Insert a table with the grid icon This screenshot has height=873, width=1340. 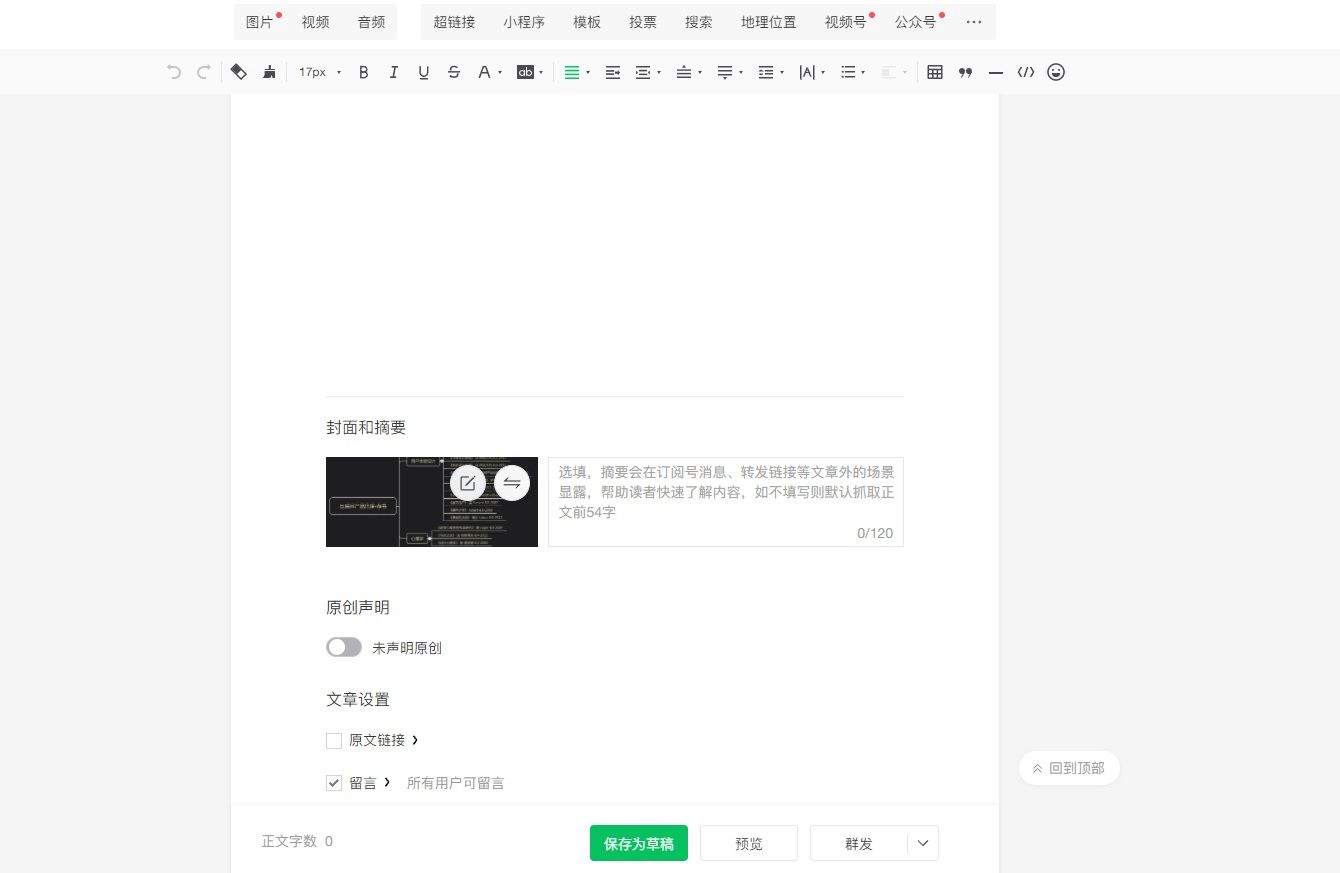935,72
